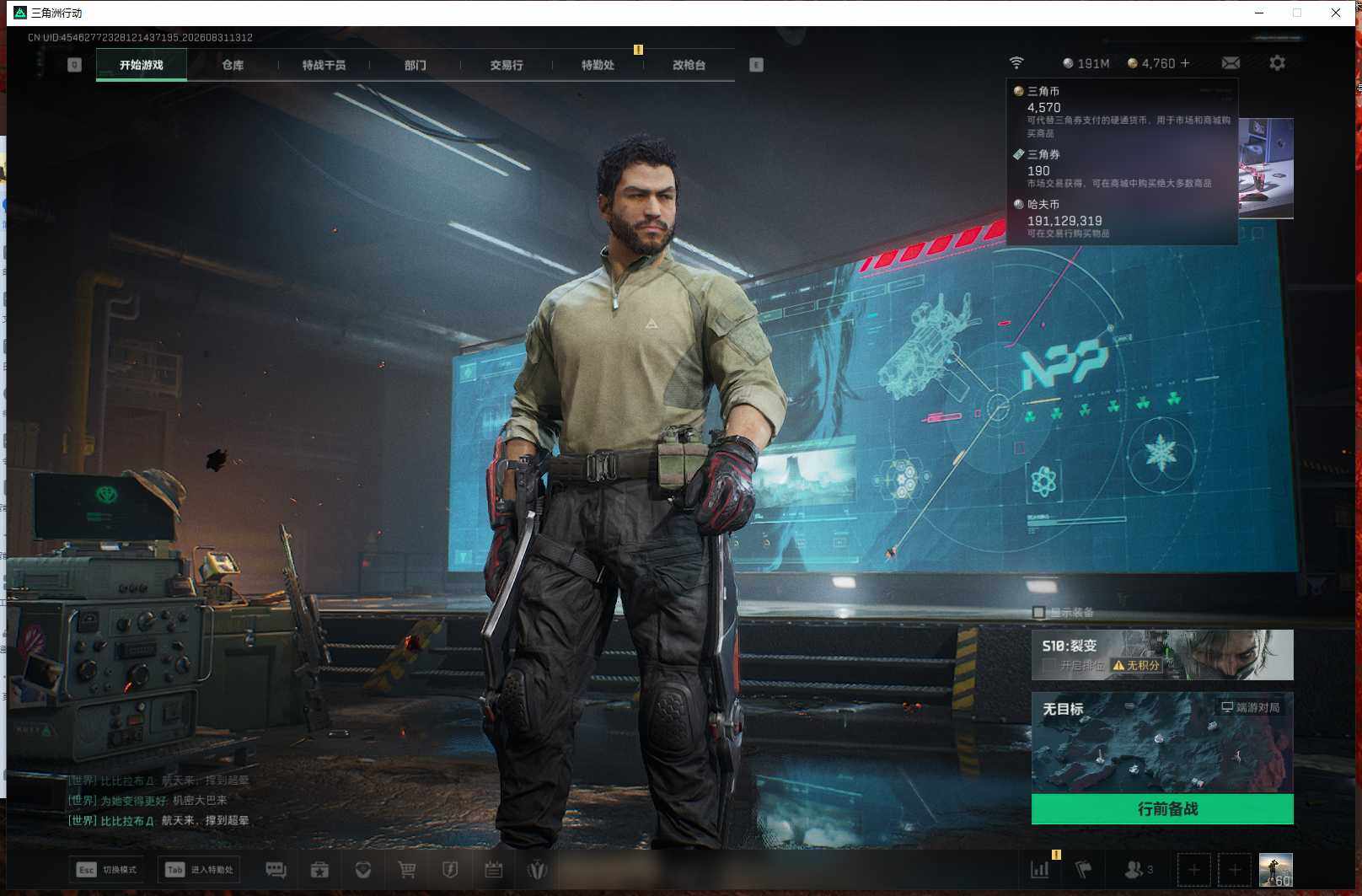Open the player avatar with level 60
This screenshot has height=896, width=1362.
coord(1275,870)
